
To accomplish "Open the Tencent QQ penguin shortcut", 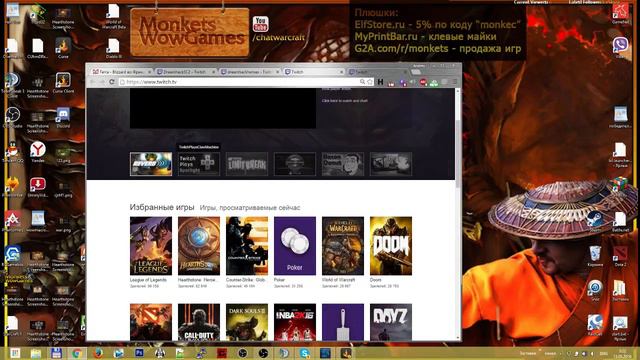I will click(13, 153).
